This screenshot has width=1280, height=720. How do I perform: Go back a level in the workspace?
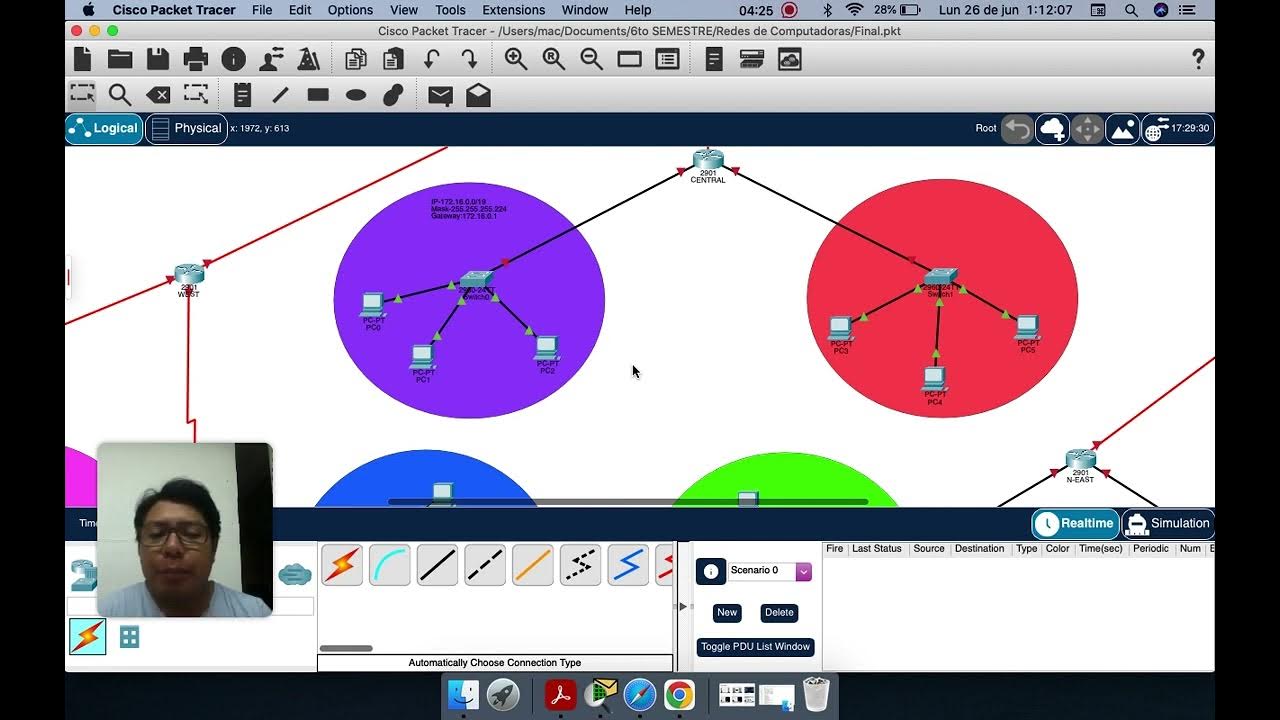tap(1017, 129)
